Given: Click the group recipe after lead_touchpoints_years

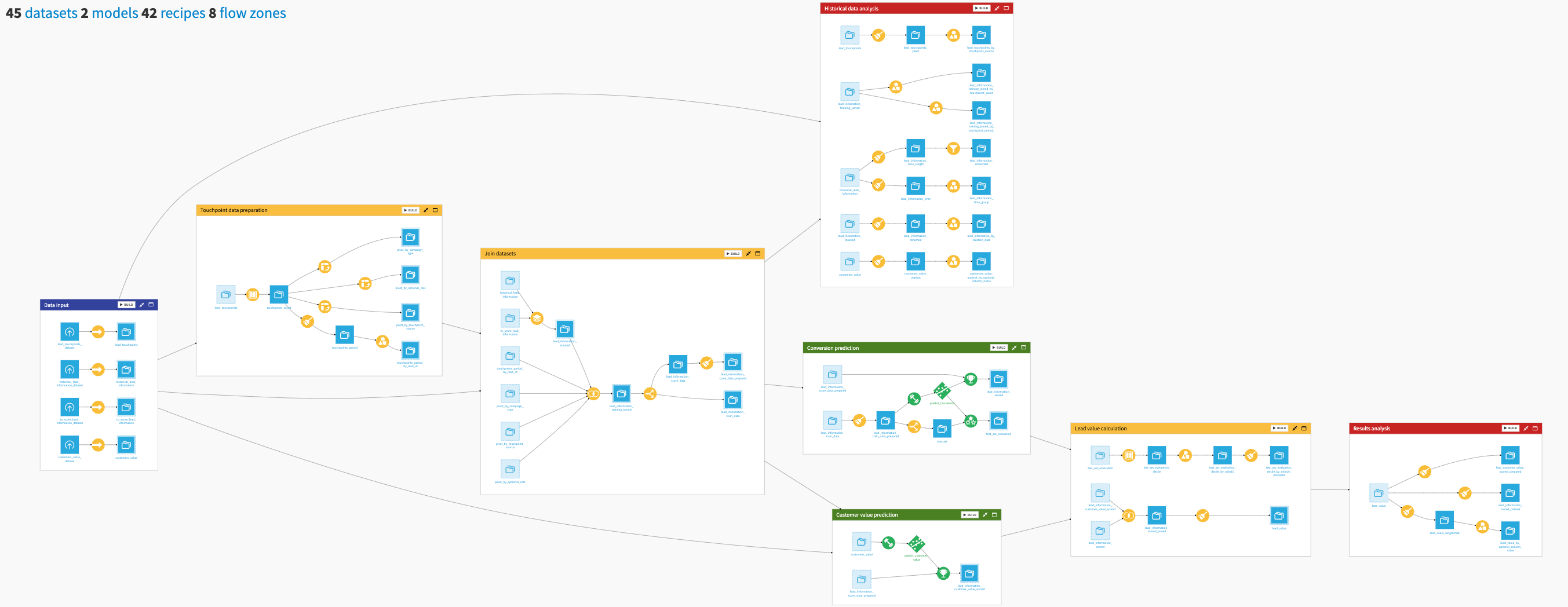Looking at the screenshot, I should 953,35.
